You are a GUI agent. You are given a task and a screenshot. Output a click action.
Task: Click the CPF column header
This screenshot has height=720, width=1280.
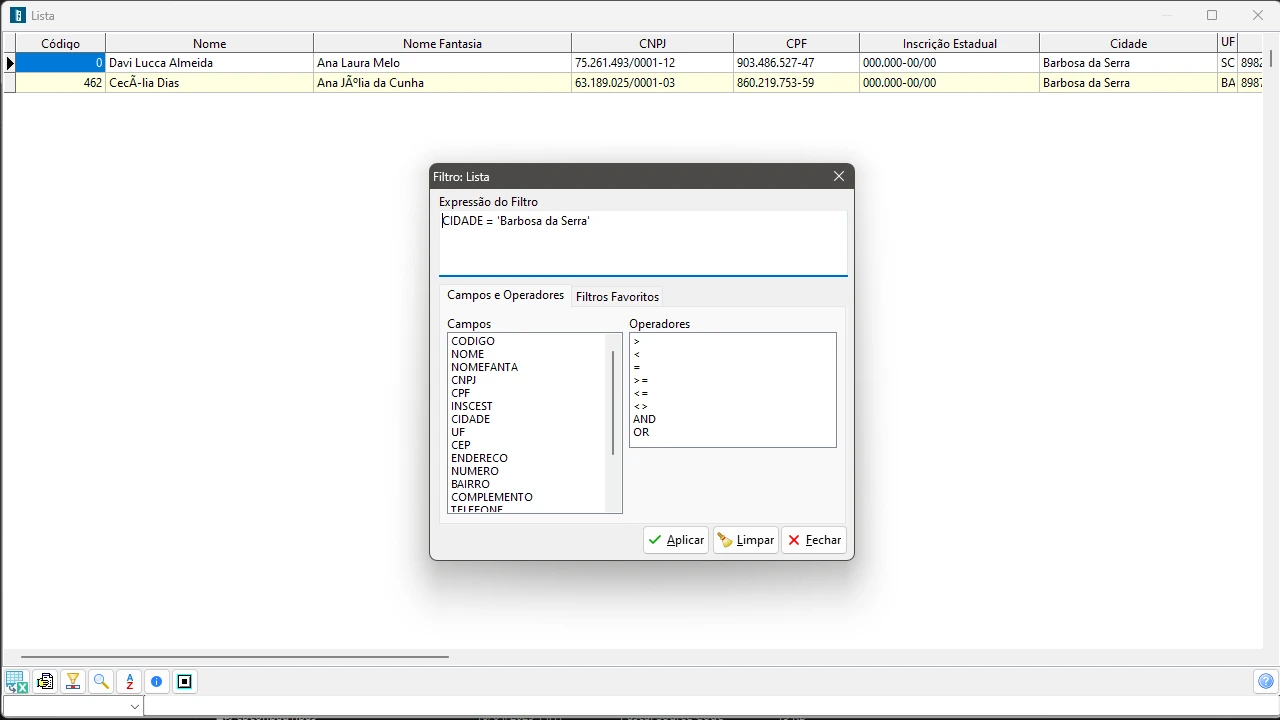pos(796,43)
